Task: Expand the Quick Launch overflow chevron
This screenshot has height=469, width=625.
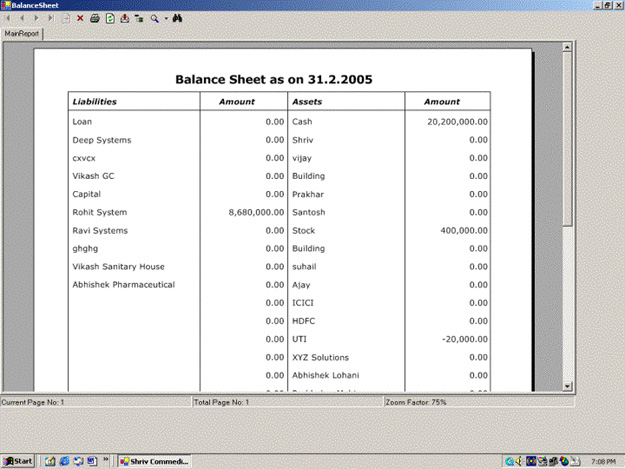Action: pyautogui.click(x=105, y=461)
